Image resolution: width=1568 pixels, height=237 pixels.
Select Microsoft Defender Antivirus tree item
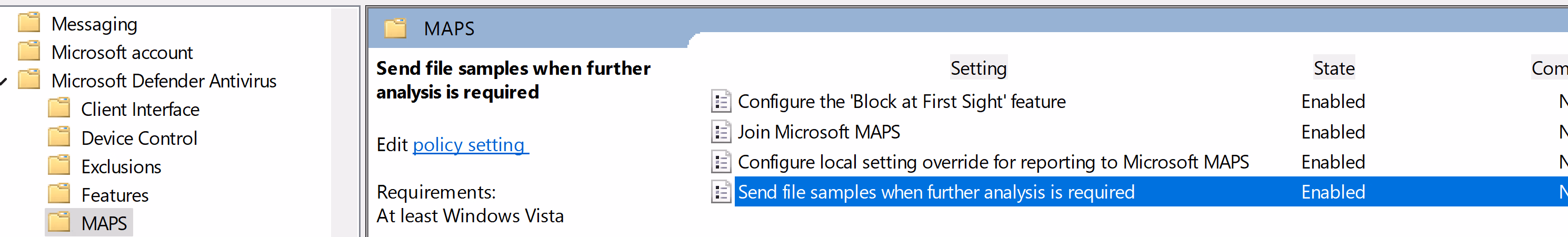(163, 81)
